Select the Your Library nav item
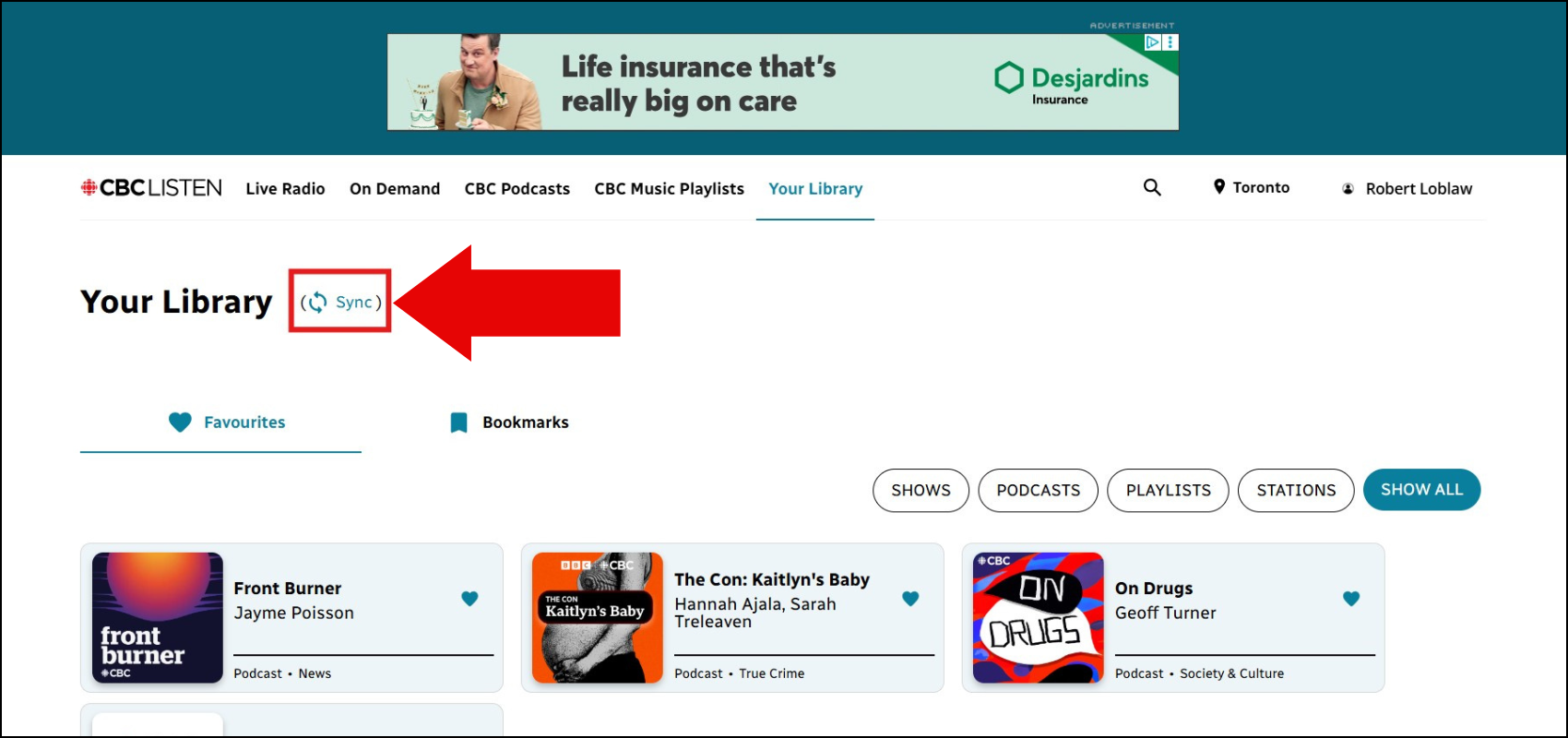 (x=815, y=188)
